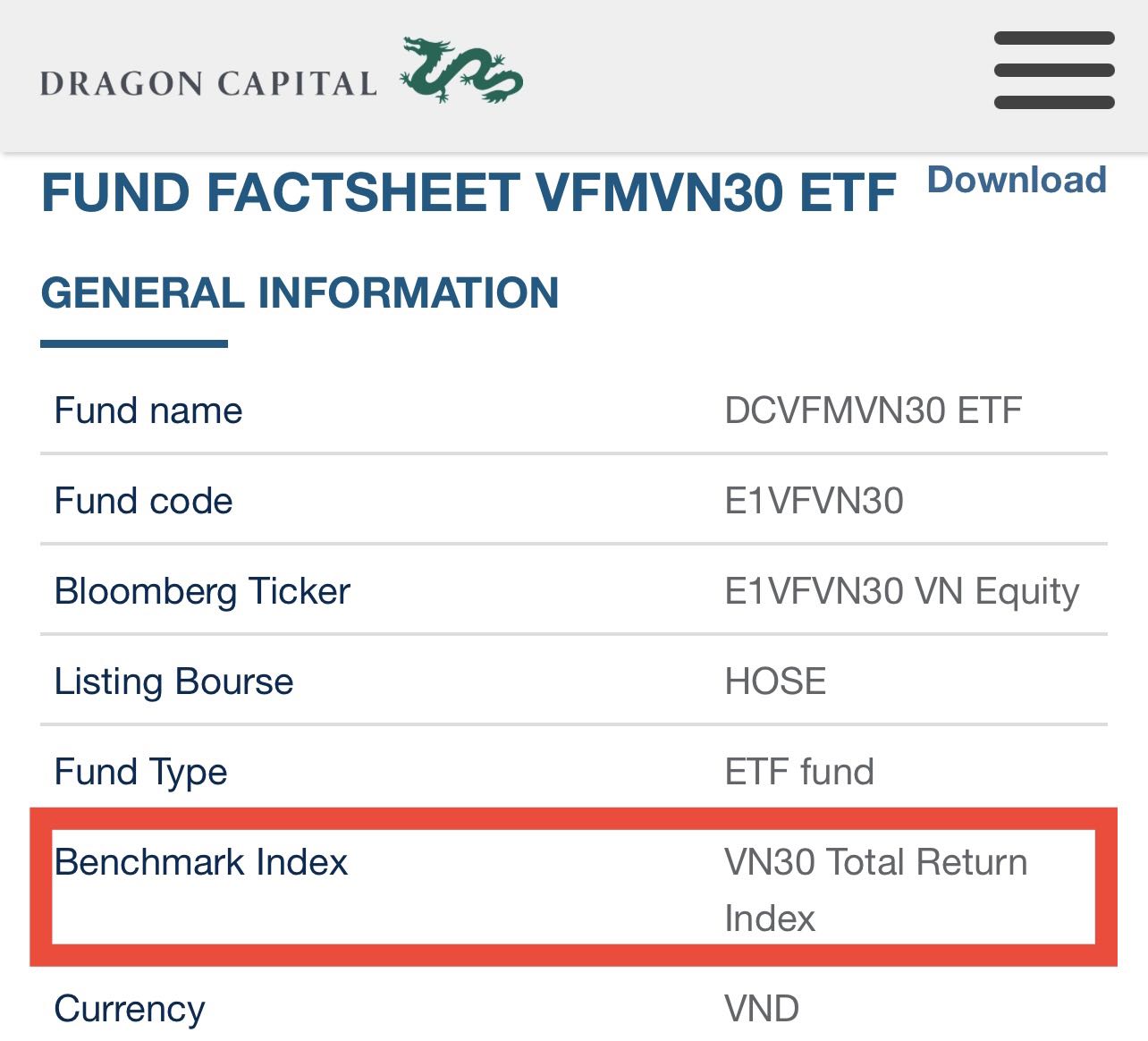Click the Fund Factsheet VFMVN30 ETF heading
1148x1041 pixels.
pyautogui.click(x=468, y=192)
